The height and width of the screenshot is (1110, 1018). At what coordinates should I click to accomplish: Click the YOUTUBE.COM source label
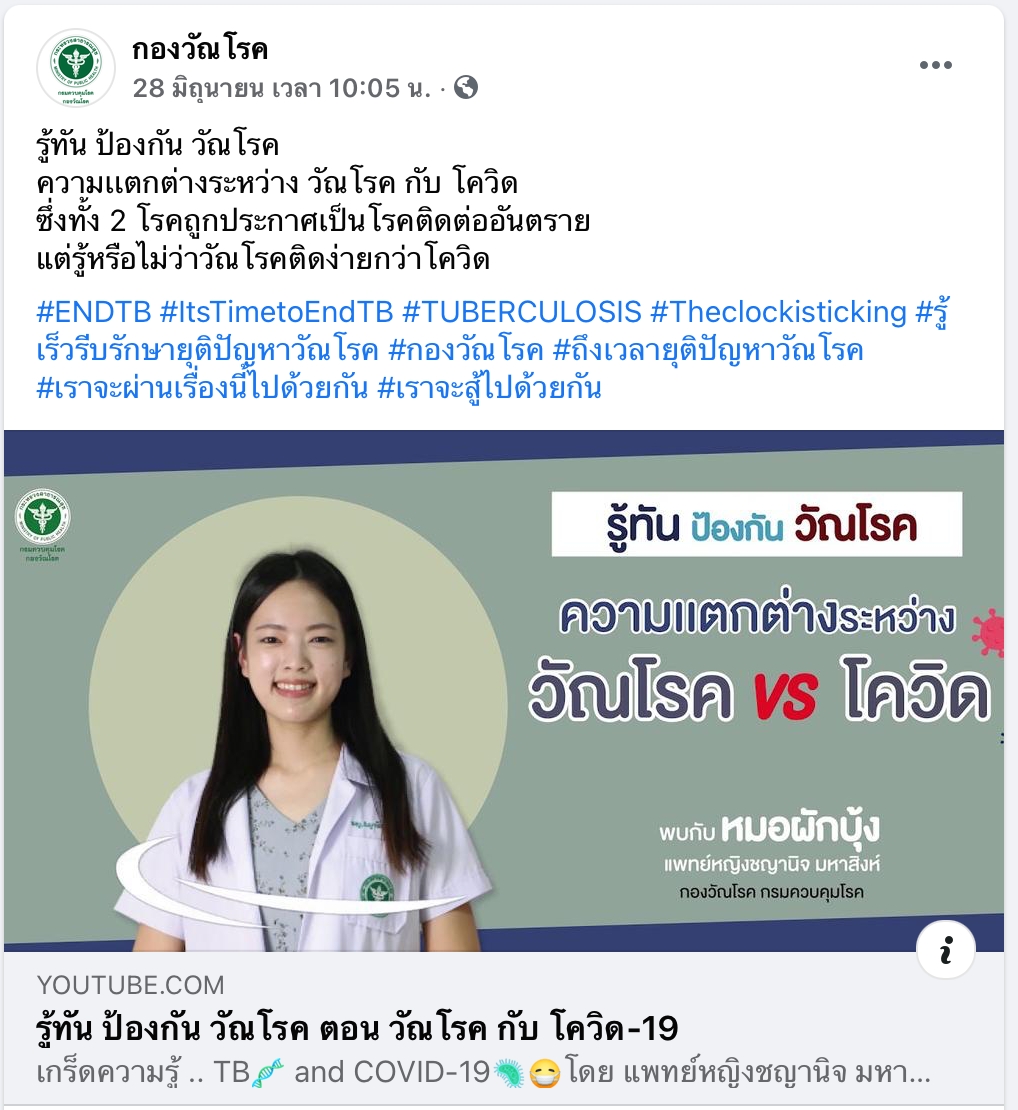click(131, 985)
